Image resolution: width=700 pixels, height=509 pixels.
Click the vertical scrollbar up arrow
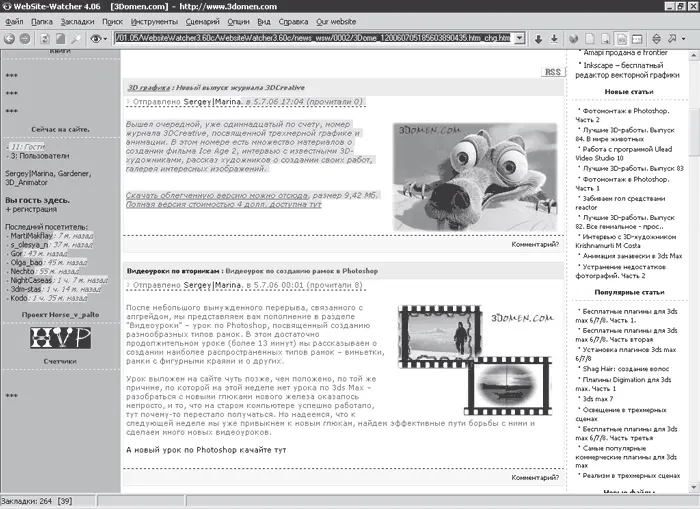click(694, 55)
